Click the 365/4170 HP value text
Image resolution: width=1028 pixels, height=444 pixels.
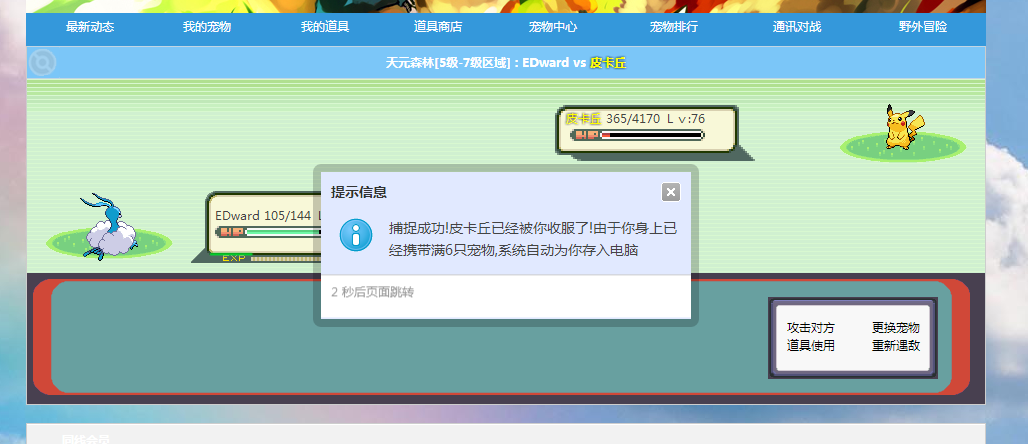click(633, 119)
